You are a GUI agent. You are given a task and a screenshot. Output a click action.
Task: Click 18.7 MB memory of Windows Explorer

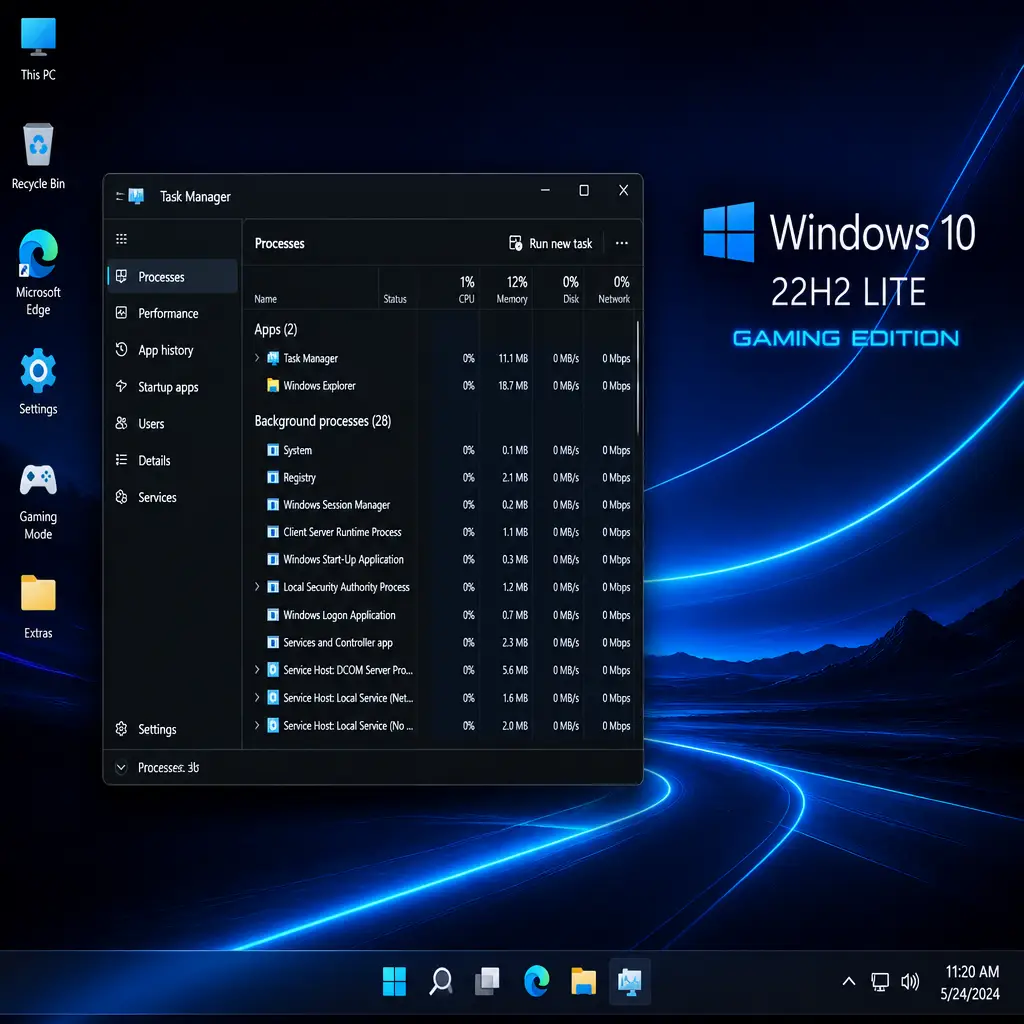pyautogui.click(x=513, y=386)
